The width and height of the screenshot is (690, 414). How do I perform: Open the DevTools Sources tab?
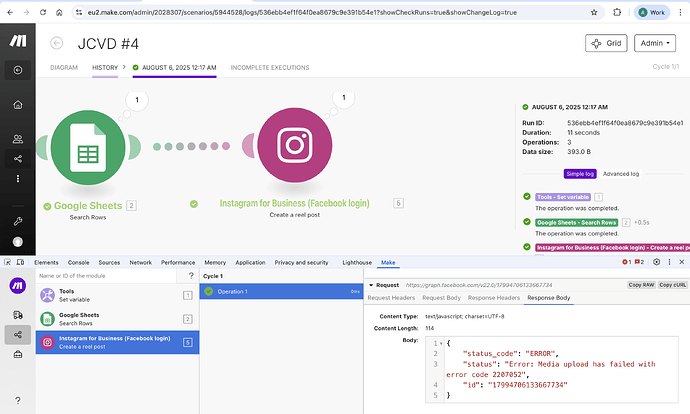(109, 263)
